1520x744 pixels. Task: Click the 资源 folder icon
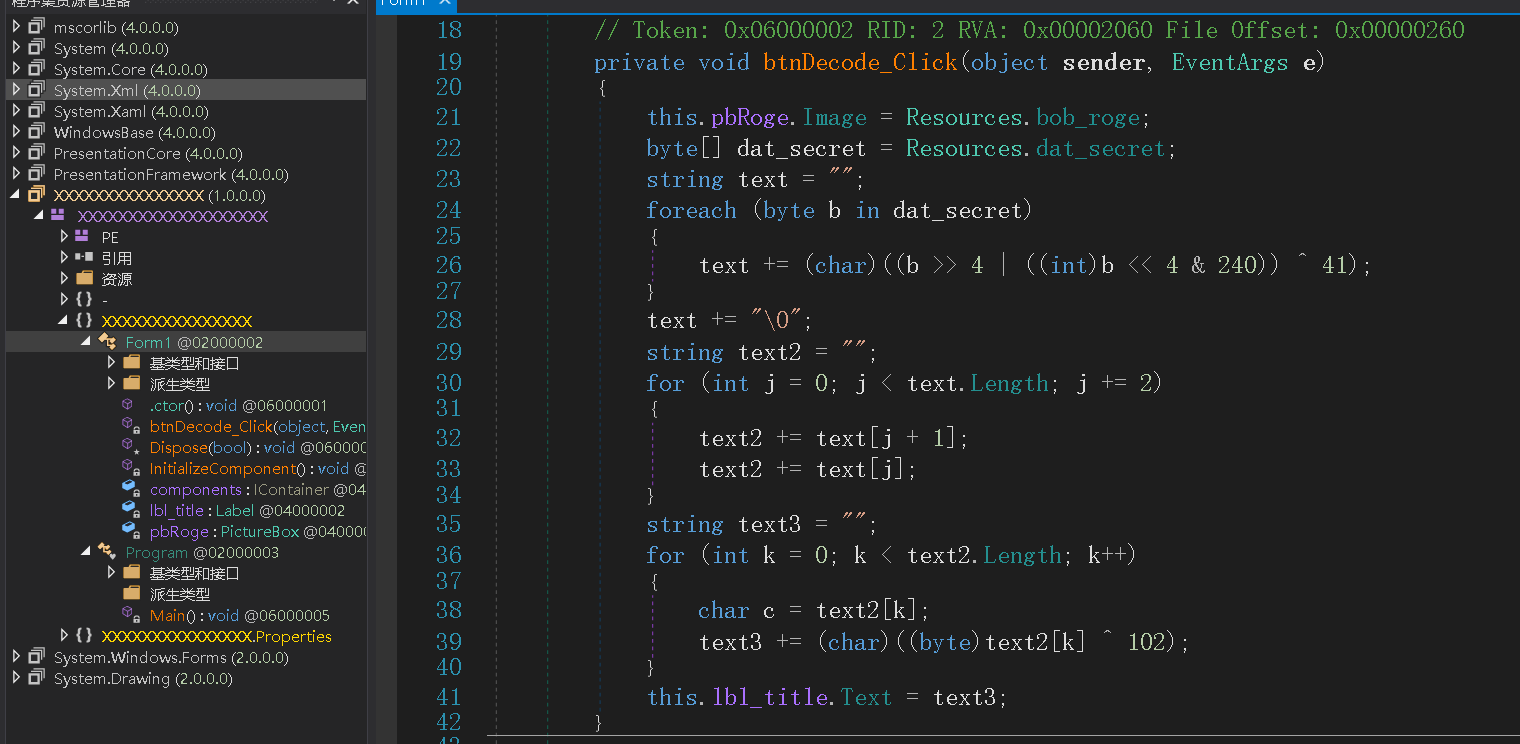click(x=84, y=279)
